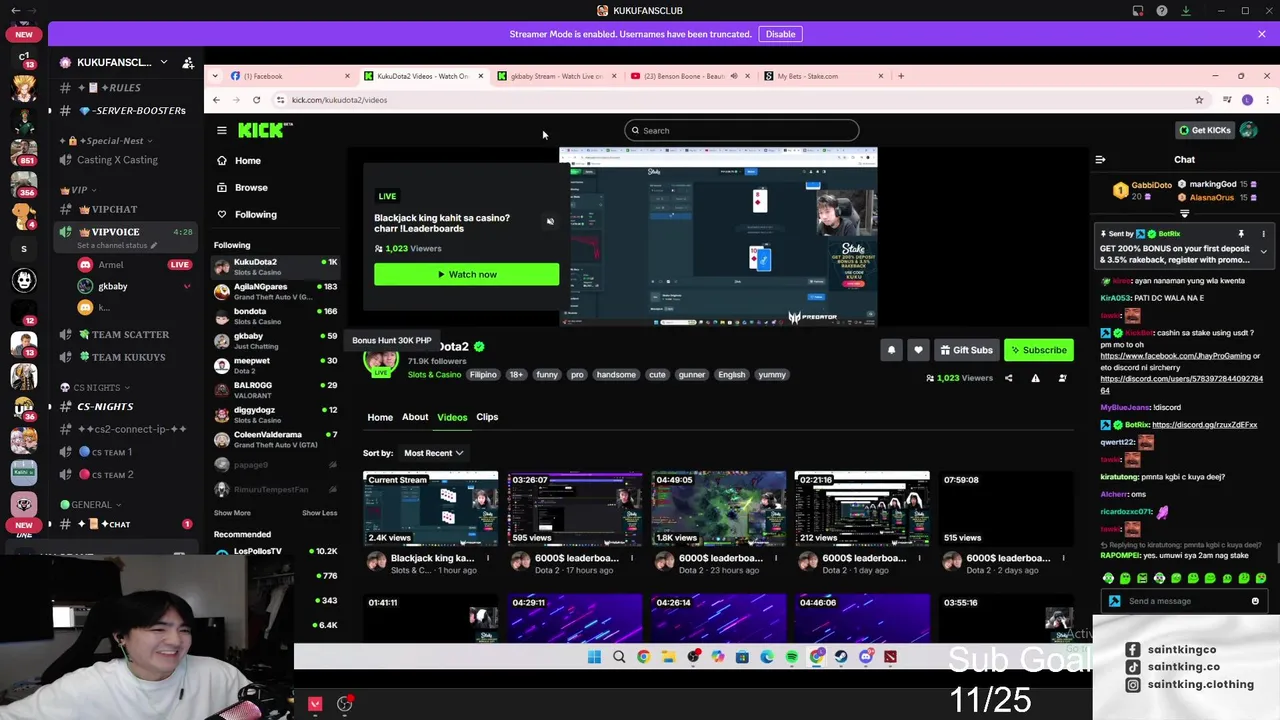The width and height of the screenshot is (1280, 720).
Task: Click the Slots & Casino category link
Action: [x=434, y=374]
